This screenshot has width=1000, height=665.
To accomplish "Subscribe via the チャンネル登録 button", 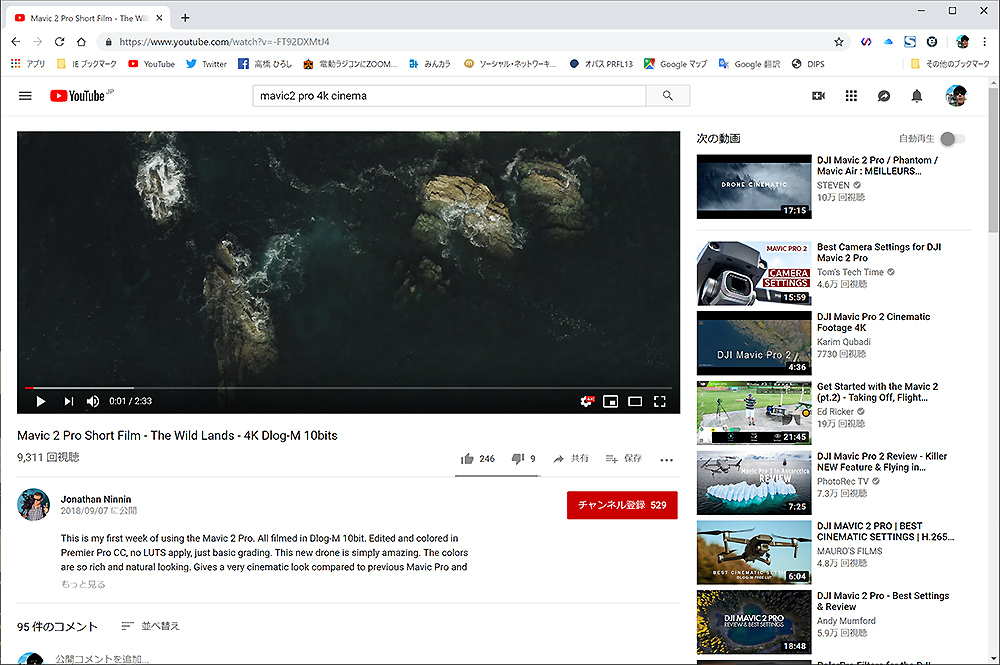I will pos(622,505).
